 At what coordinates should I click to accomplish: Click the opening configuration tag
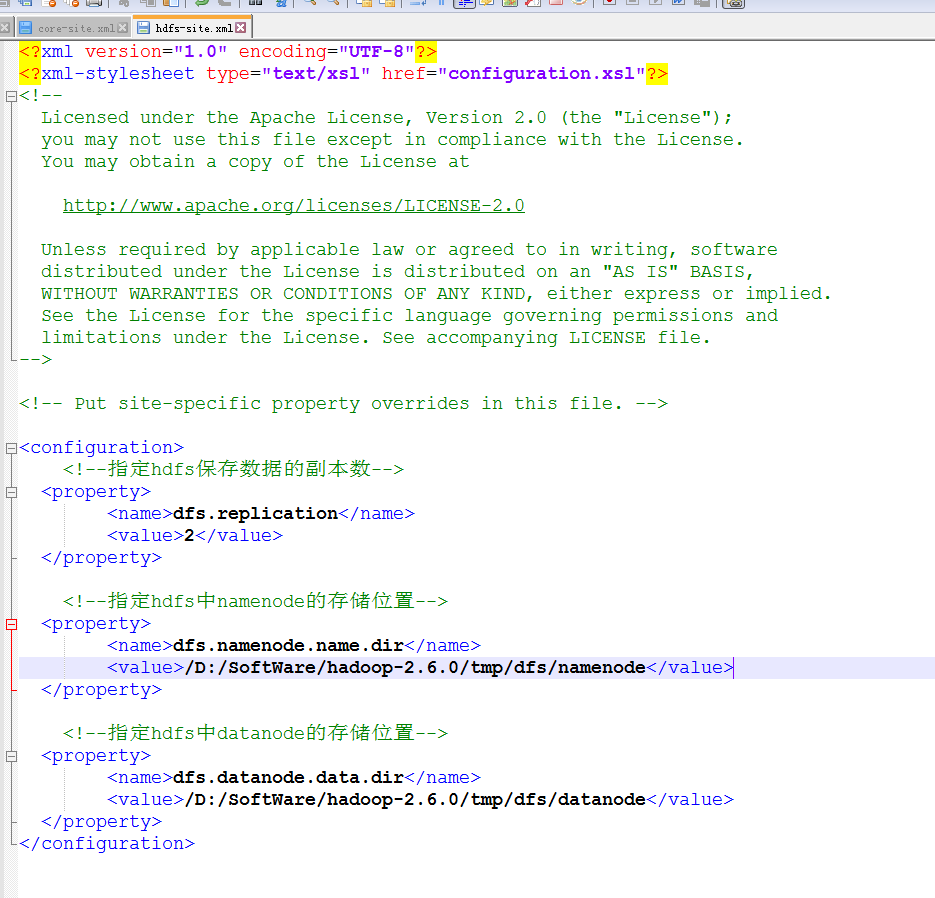pos(101,448)
